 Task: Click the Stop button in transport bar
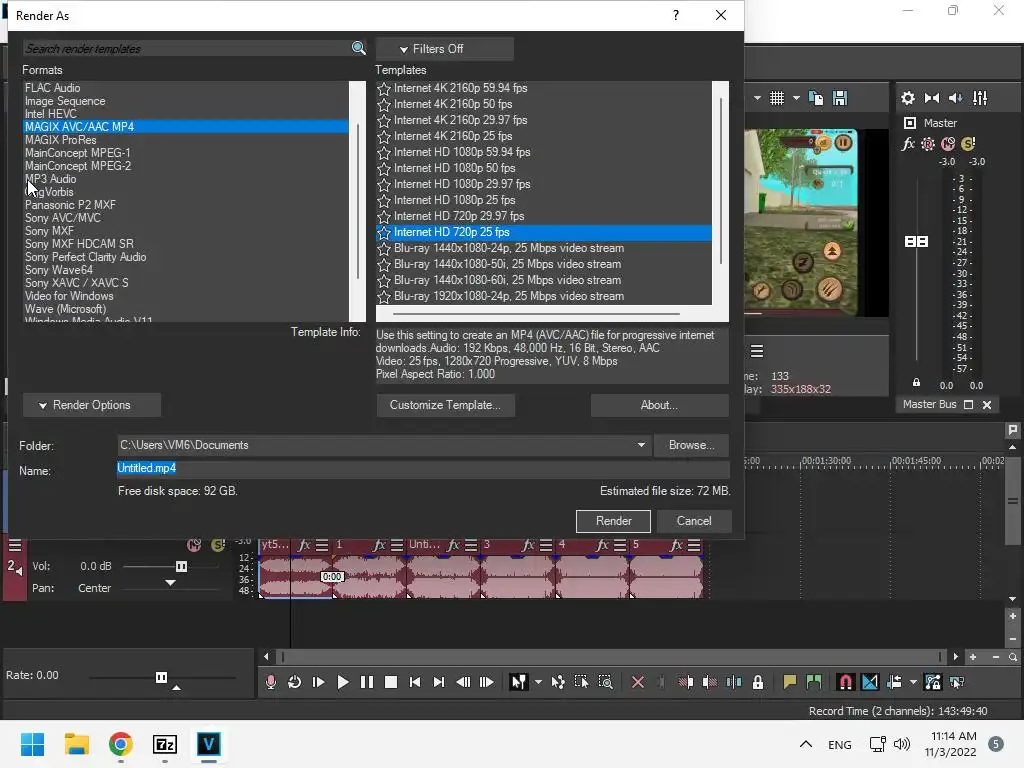pyautogui.click(x=391, y=682)
